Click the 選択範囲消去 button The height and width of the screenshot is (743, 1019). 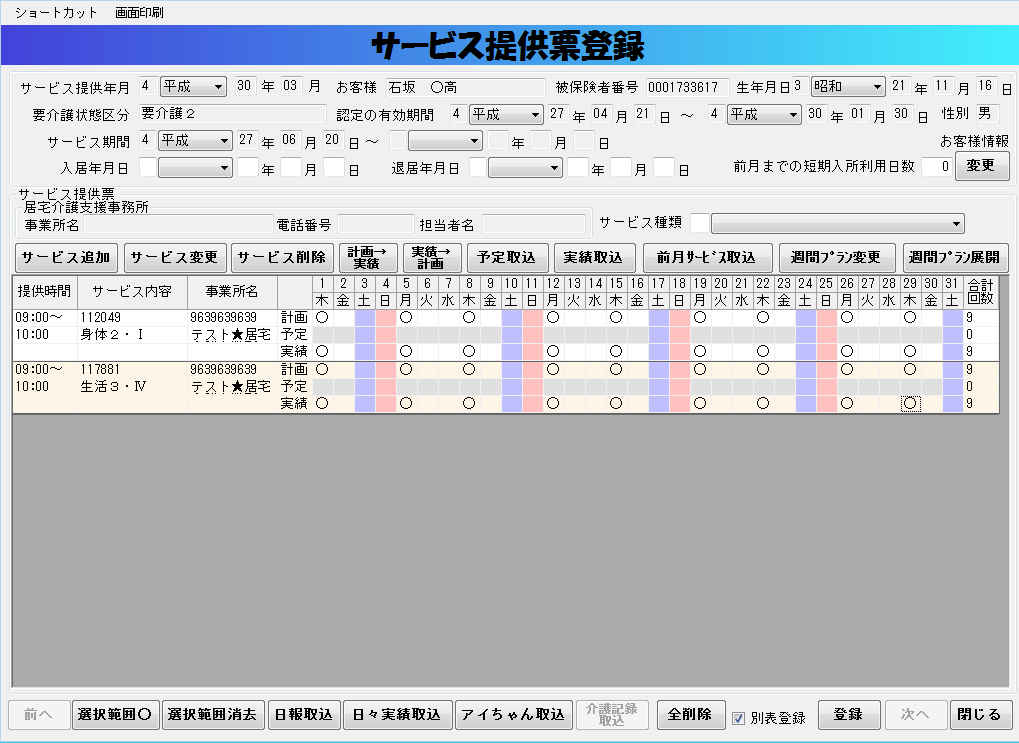[213, 714]
